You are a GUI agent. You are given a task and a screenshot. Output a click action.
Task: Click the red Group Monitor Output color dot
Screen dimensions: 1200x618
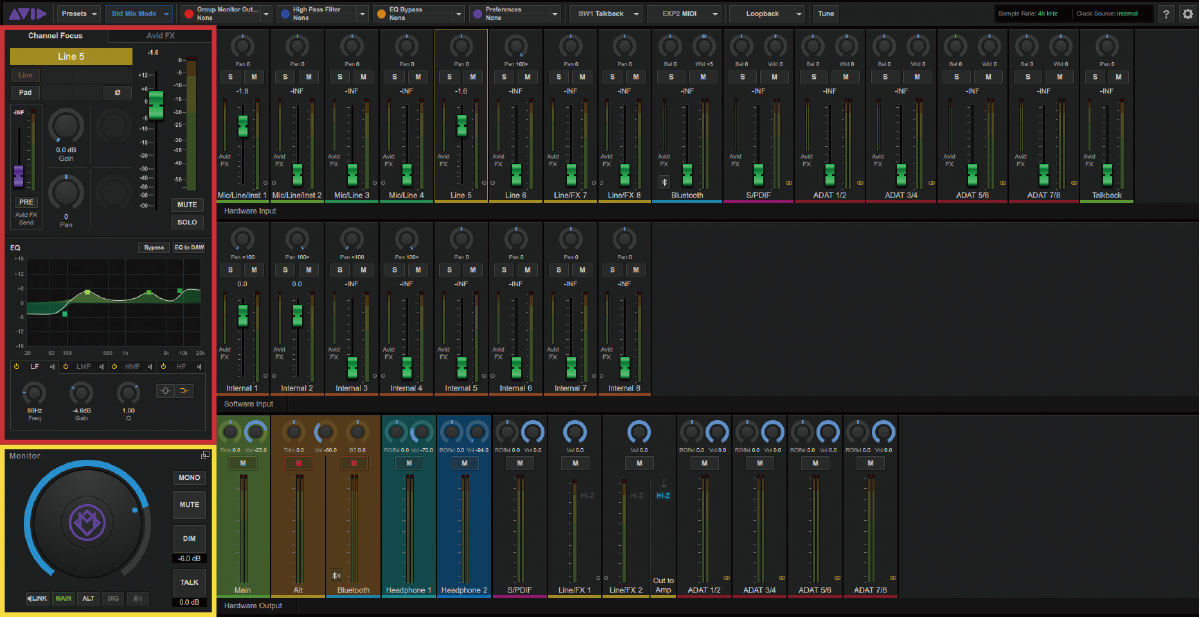point(188,14)
